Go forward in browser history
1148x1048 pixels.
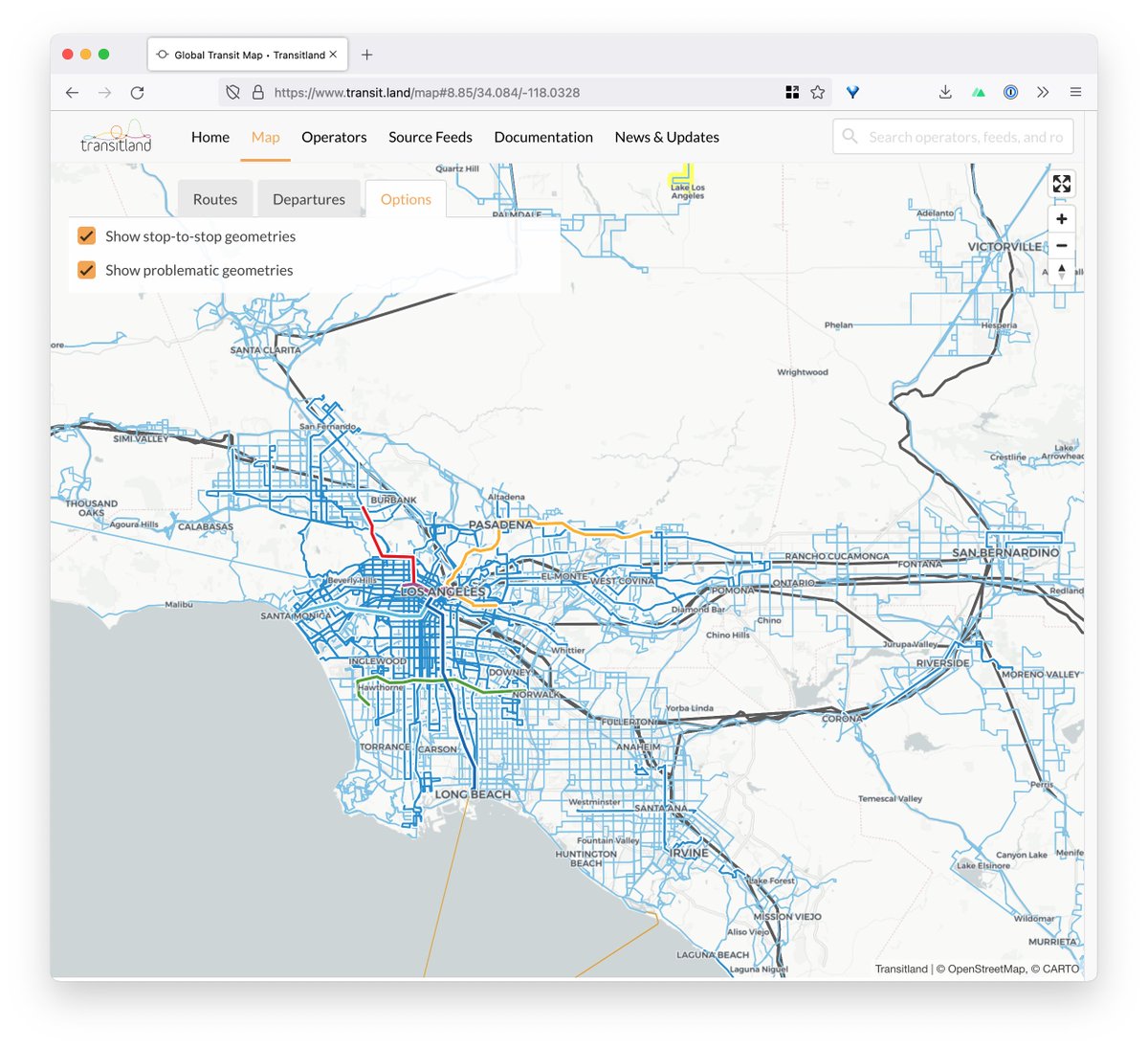click(x=104, y=93)
